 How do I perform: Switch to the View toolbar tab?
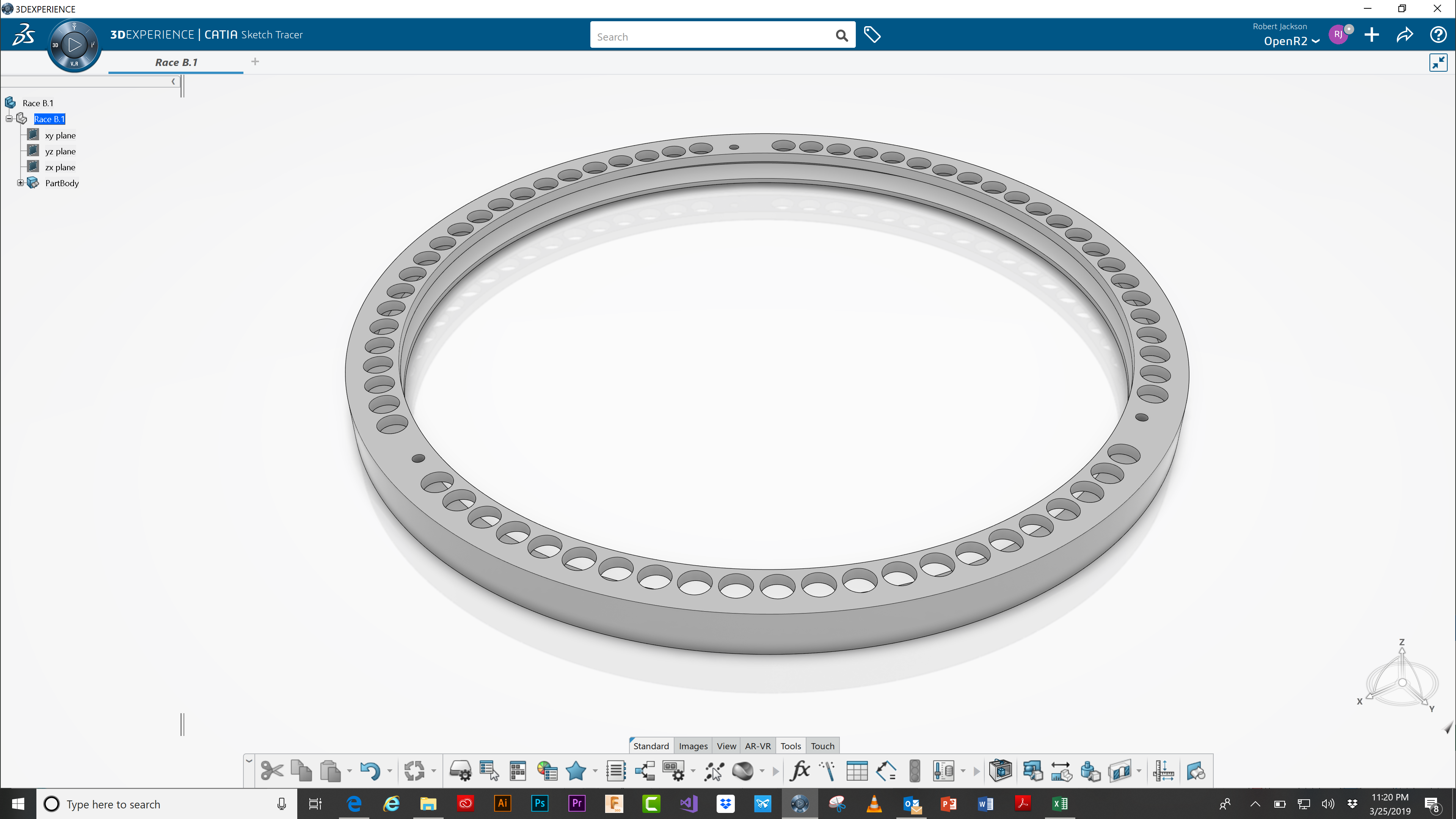(x=726, y=745)
